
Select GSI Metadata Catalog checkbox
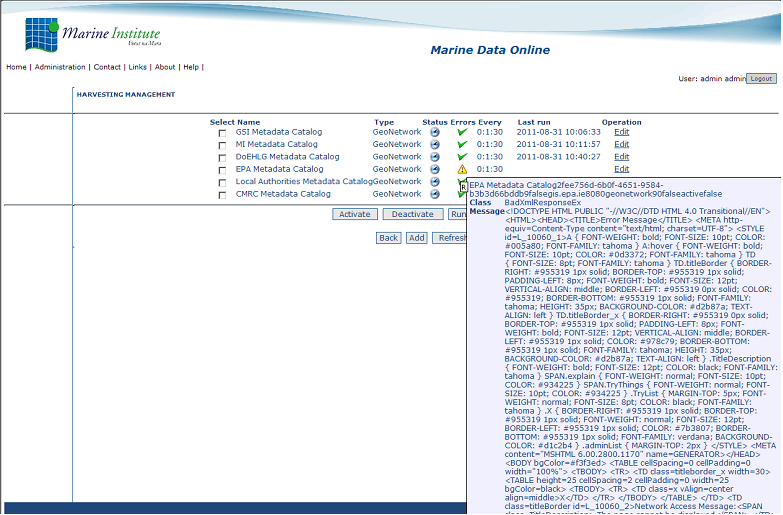[222, 133]
